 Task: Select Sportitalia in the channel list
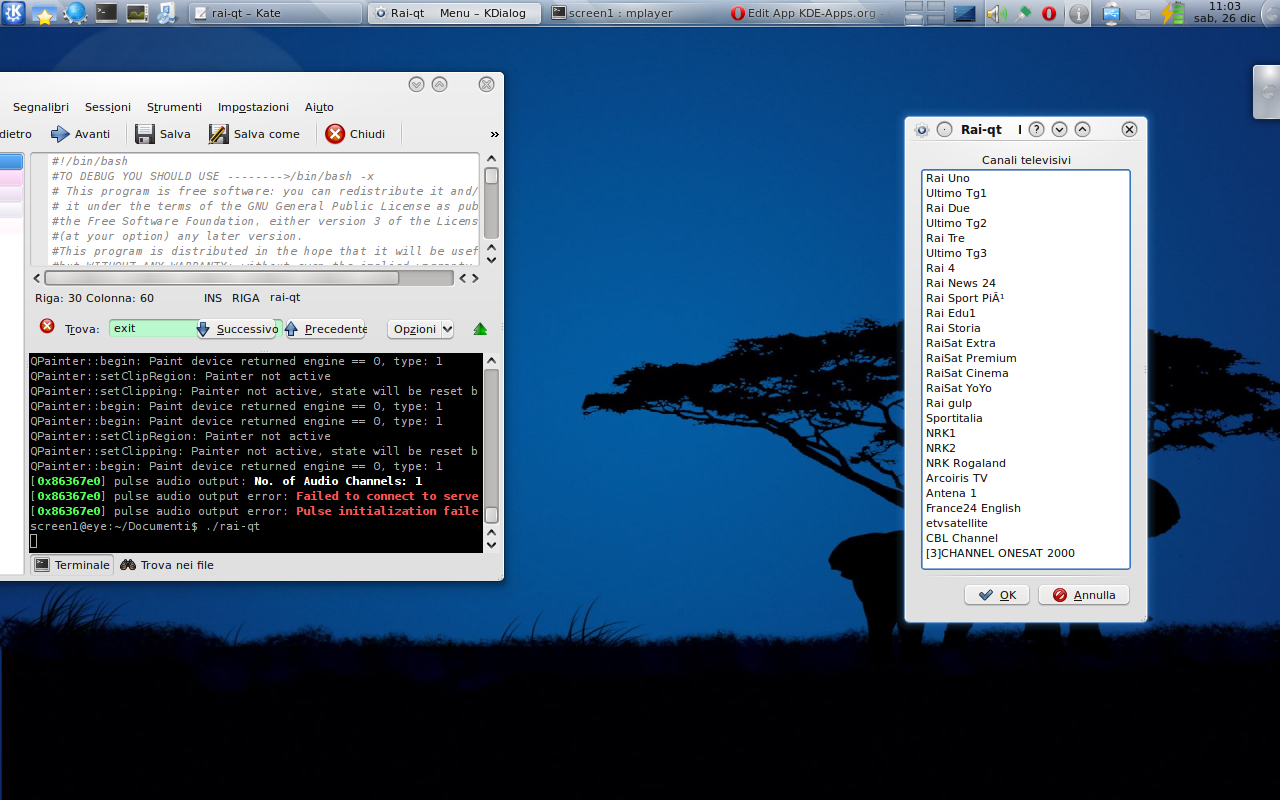click(1025, 418)
